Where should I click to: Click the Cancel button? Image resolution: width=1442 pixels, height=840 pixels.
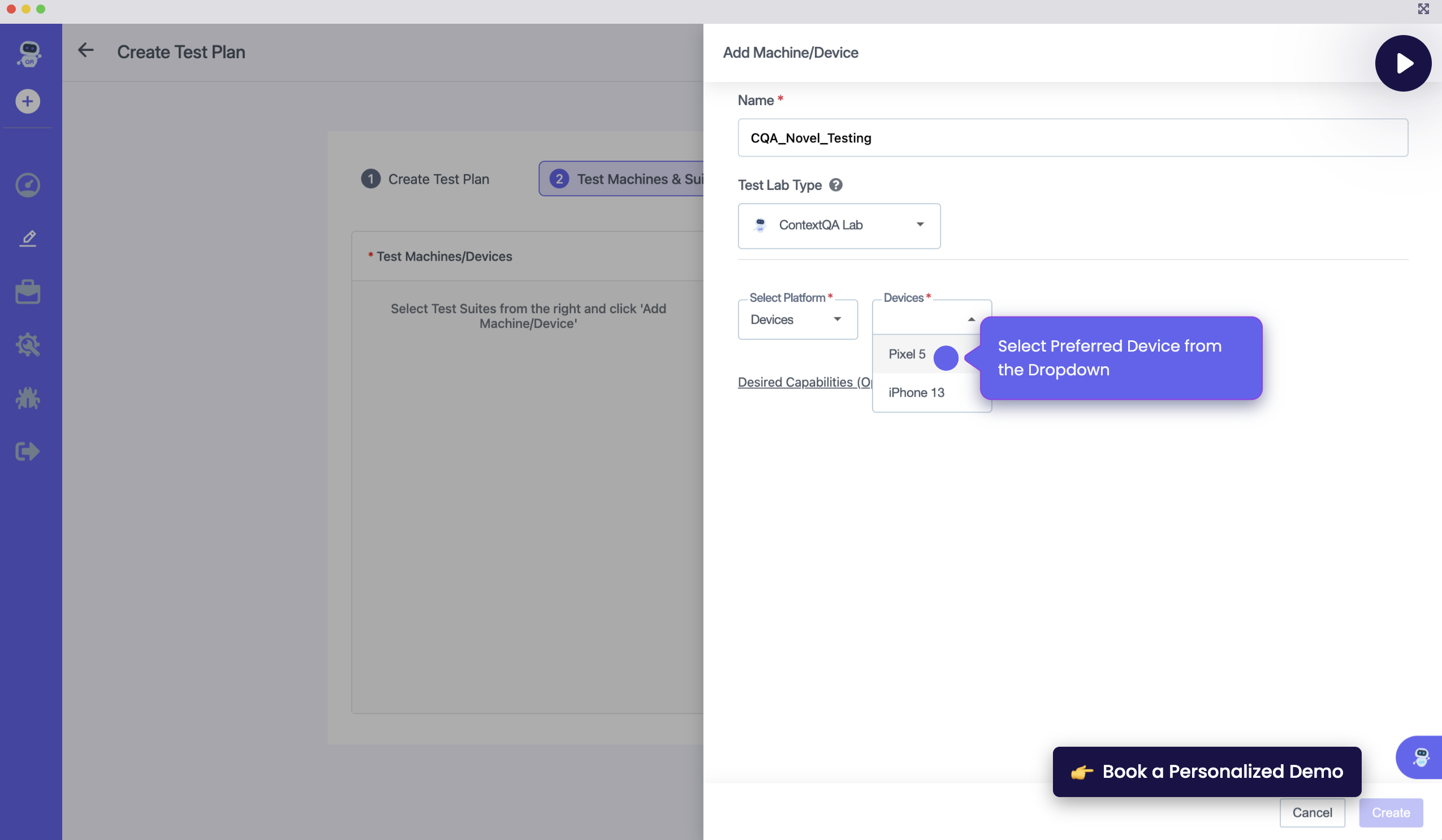click(x=1311, y=812)
